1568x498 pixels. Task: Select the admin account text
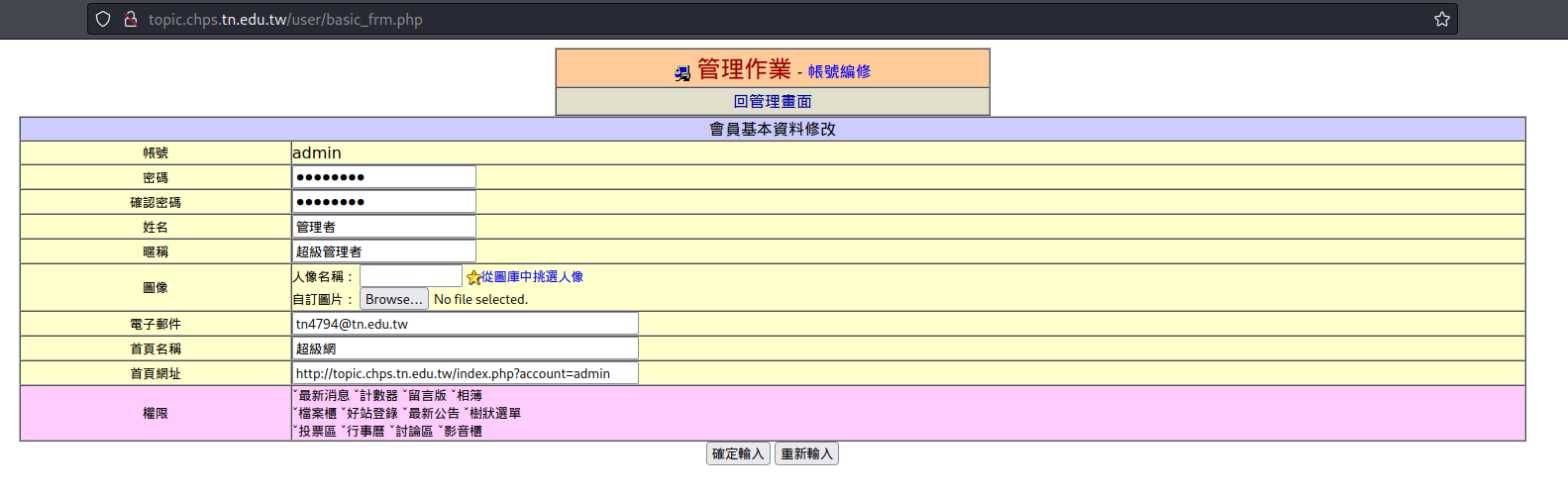point(317,152)
